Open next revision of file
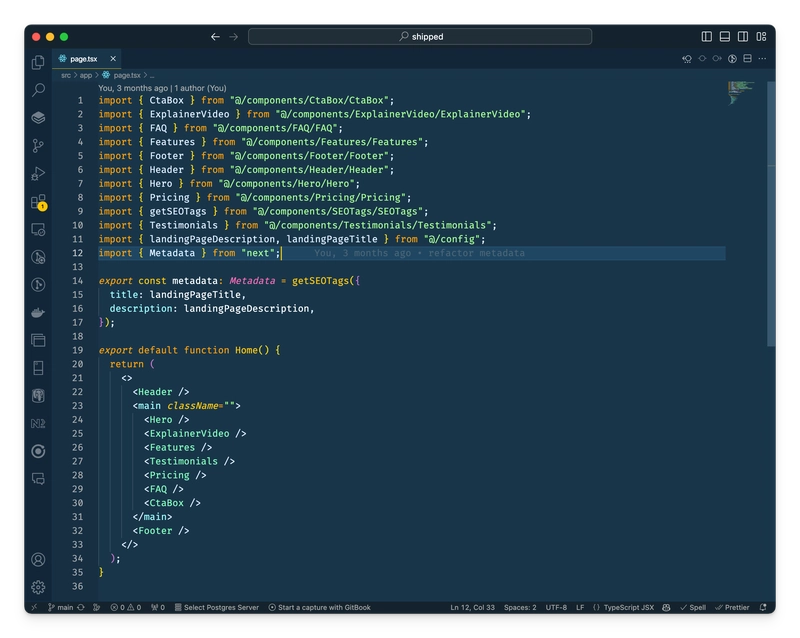 coord(717,59)
